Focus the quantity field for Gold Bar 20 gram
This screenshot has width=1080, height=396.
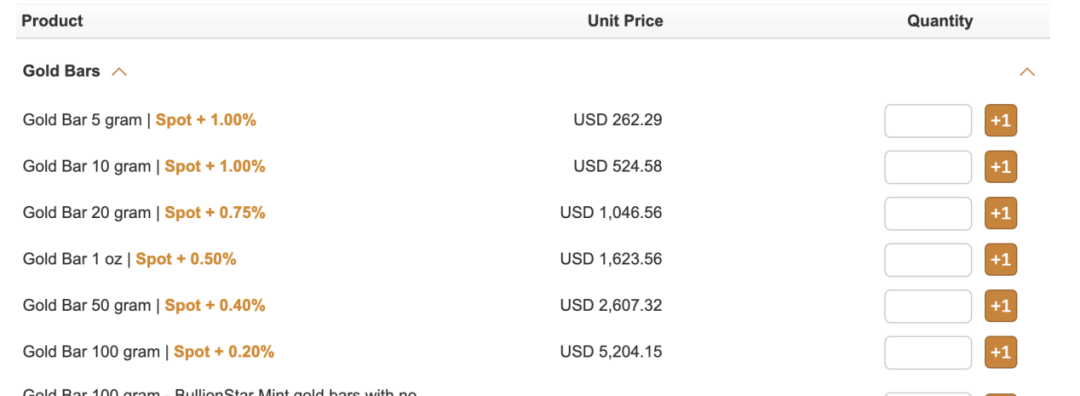point(928,213)
